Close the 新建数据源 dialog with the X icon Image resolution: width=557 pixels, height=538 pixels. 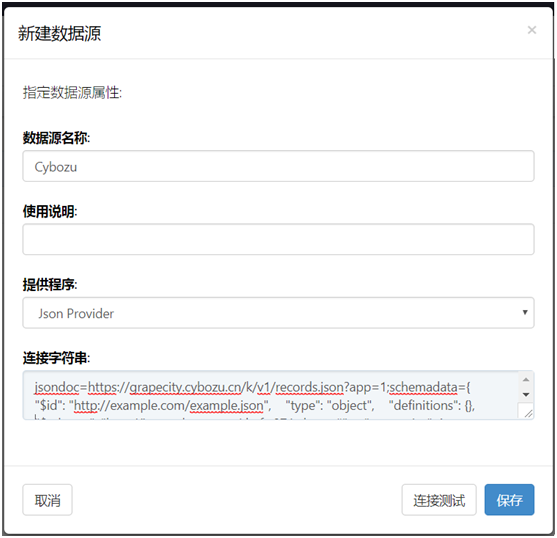[x=531, y=30]
